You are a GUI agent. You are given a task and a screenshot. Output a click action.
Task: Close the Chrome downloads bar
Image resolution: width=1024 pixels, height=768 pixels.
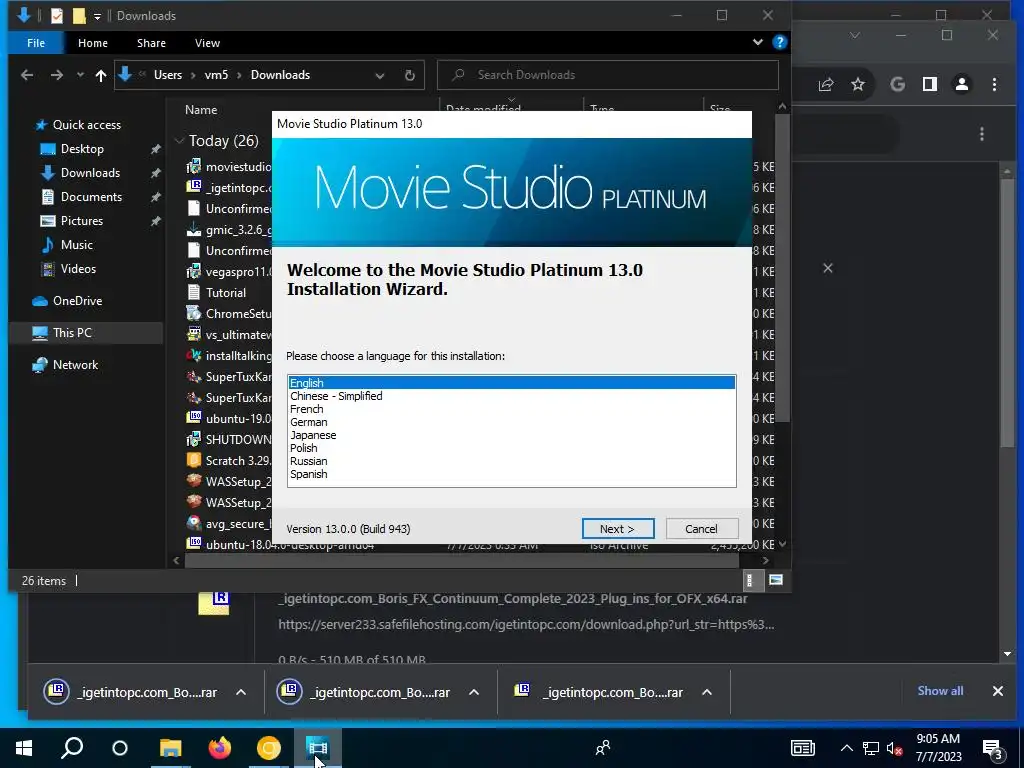point(997,691)
